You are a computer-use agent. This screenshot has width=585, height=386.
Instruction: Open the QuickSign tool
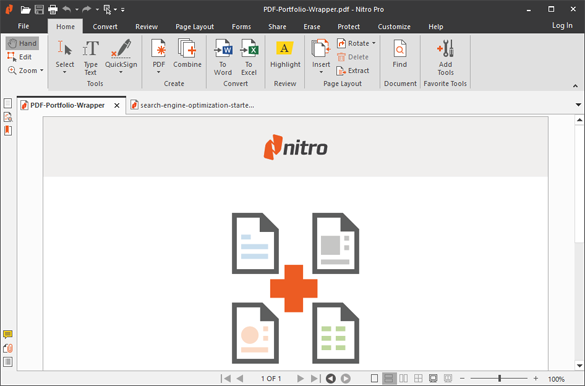(x=121, y=53)
